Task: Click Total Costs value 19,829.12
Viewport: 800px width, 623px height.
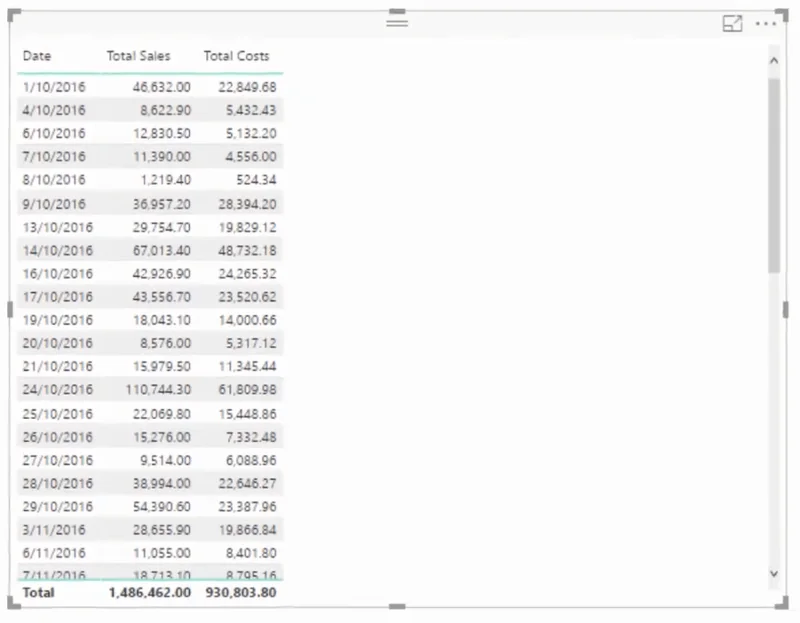Action: pos(247,228)
